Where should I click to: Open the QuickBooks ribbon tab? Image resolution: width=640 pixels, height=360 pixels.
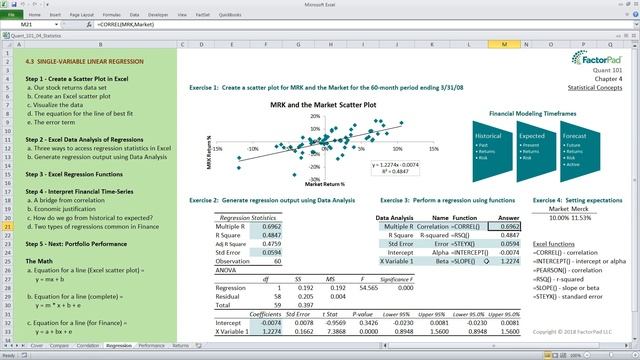click(230, 15)
